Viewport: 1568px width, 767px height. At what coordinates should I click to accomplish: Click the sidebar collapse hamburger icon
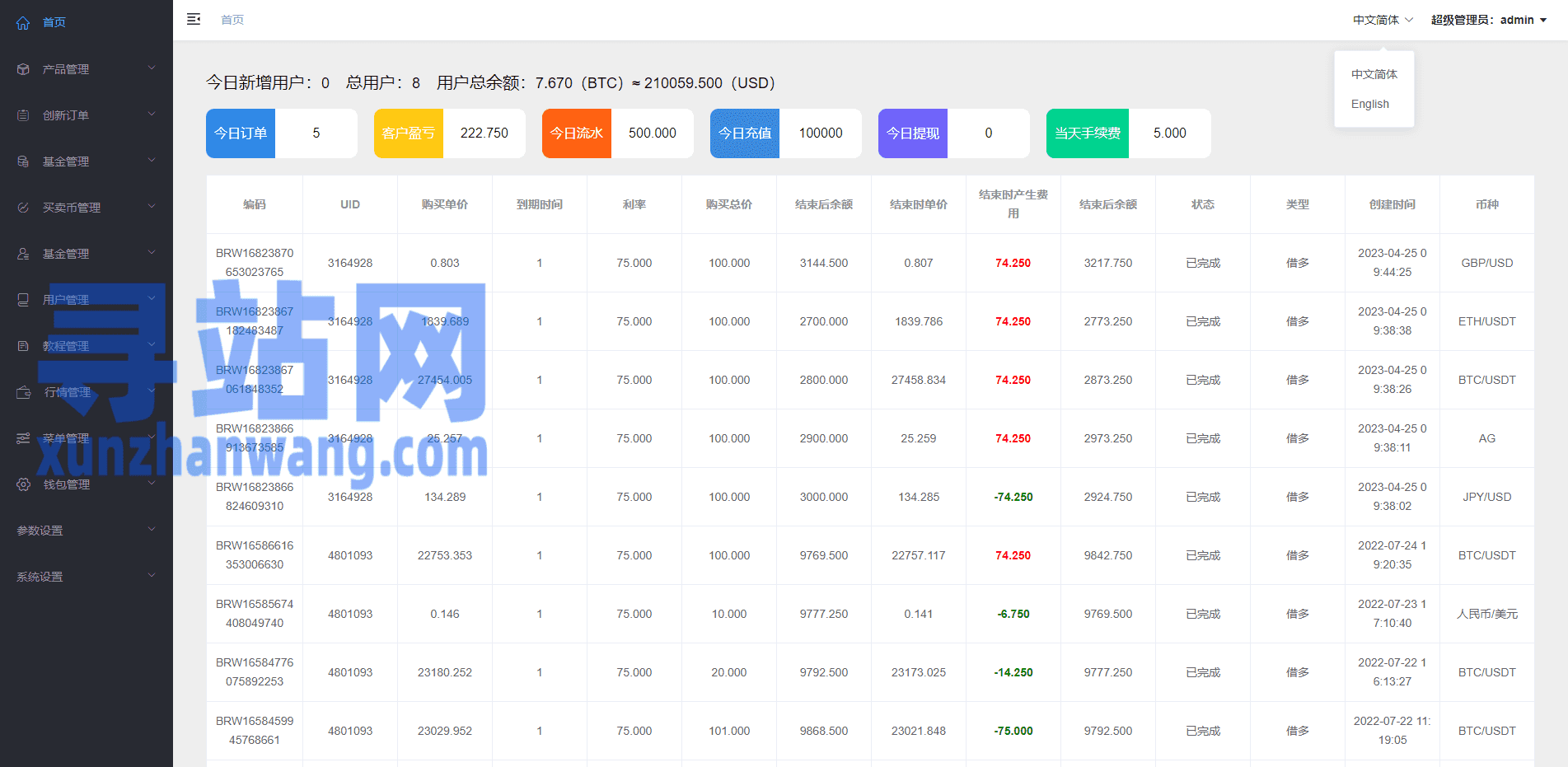click(x=194, y=19)
